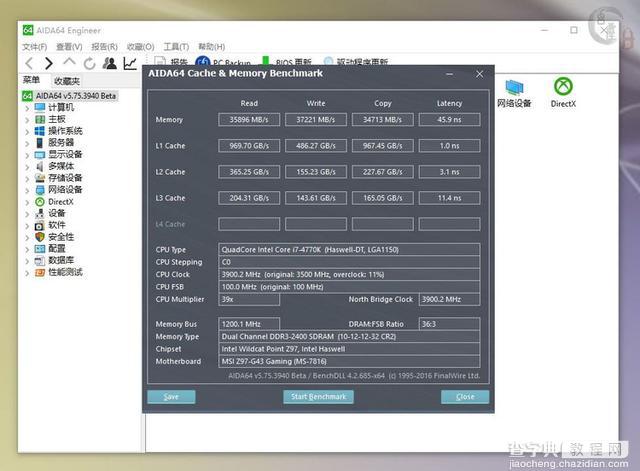The image size is (640, 471).
Task: Click the Chipset Intel Wildcat Point Z97 text
Action: (x=283, y=349)
